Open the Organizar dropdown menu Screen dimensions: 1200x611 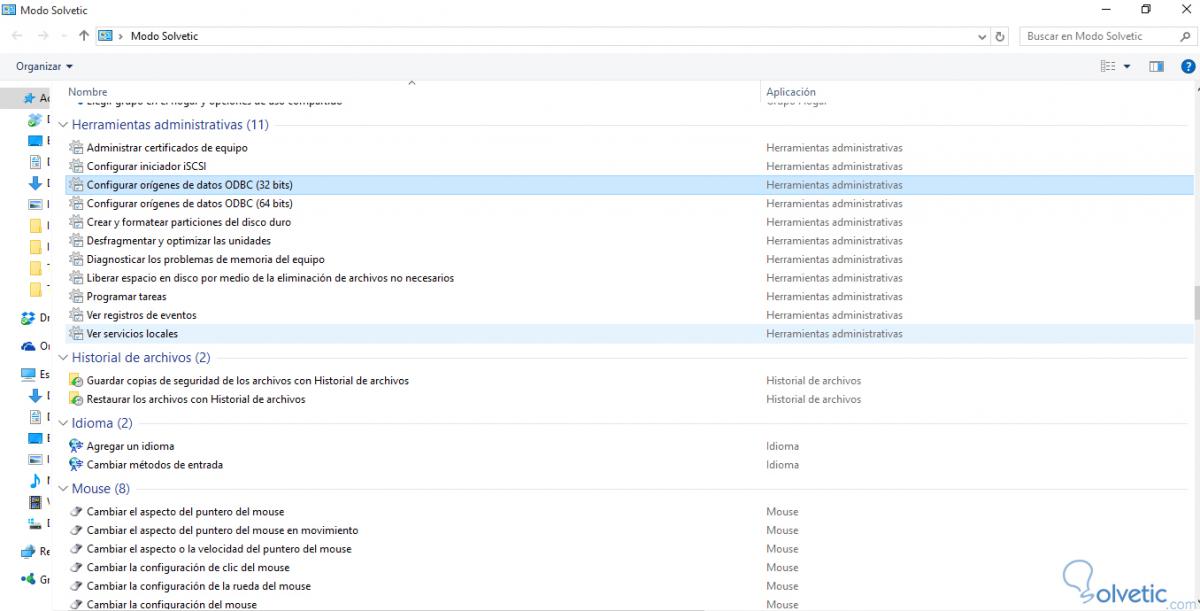tap(44, 66)
